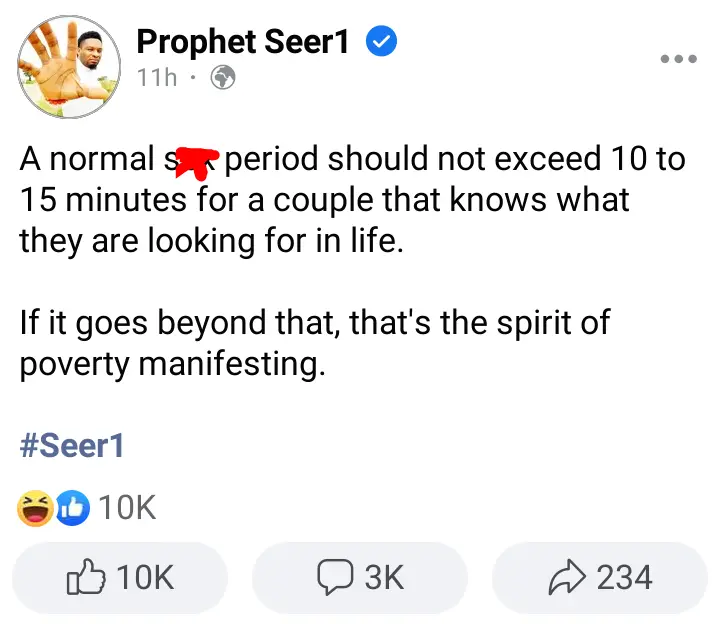Click the red scribble censoring mark

coord(197,163)
